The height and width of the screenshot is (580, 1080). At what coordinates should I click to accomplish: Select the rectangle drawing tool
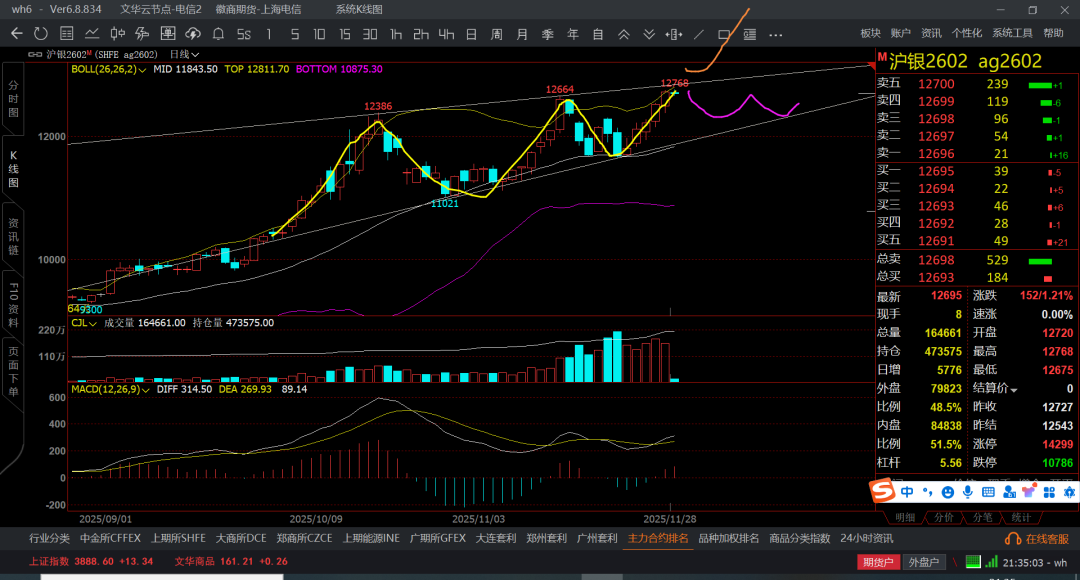coord(724,34)
